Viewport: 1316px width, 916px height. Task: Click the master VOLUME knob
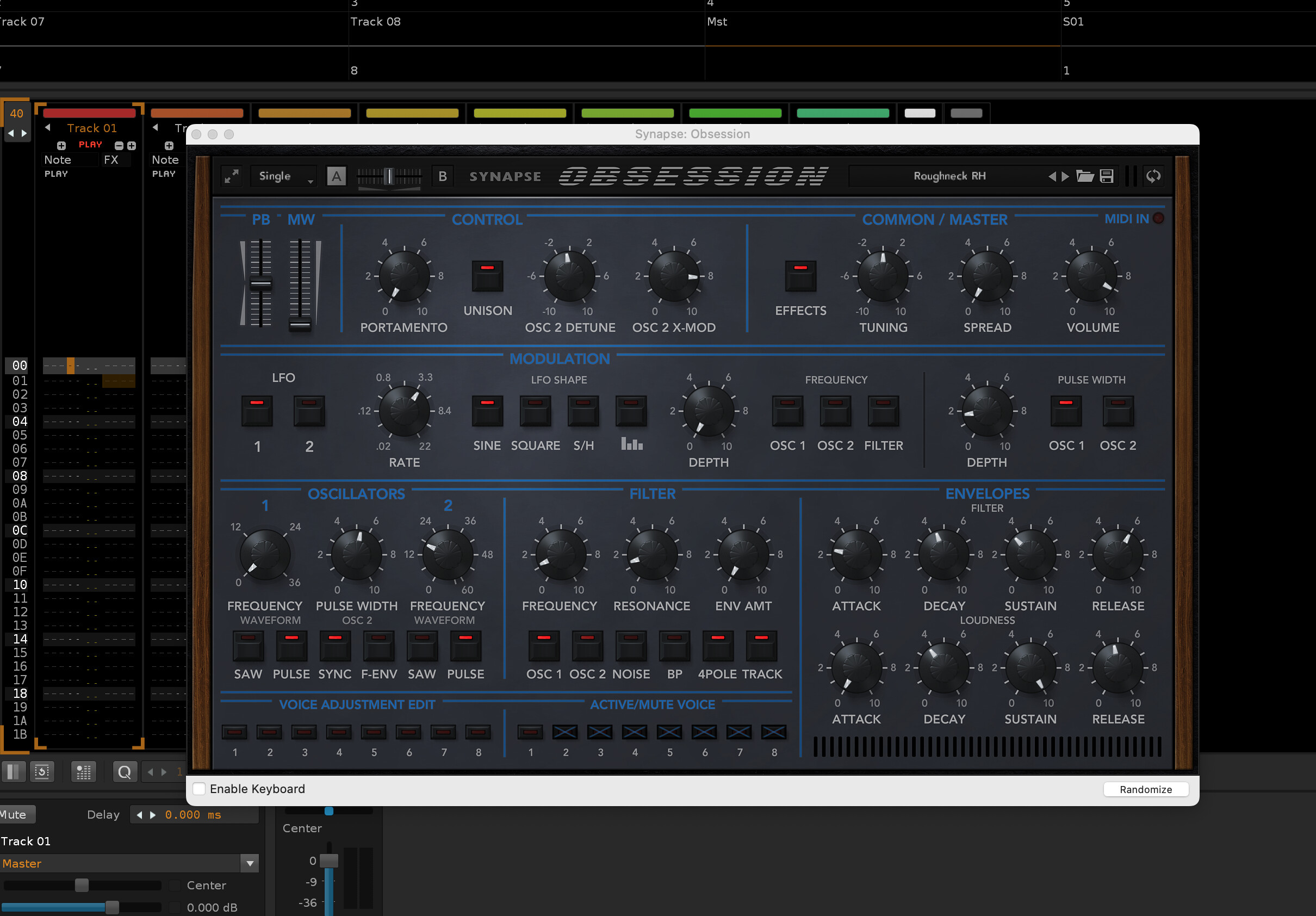click(x=1092, y=276)
